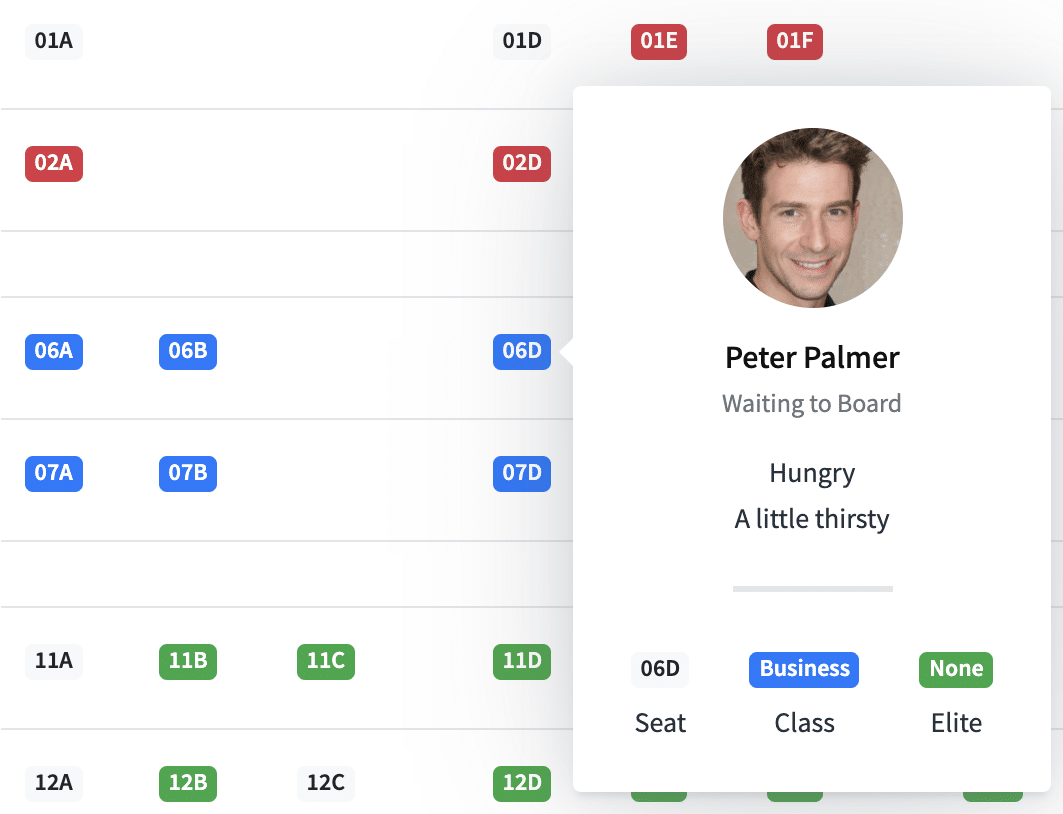
Task: Click the blue Business class badge
Action: [x=804, y=669]
